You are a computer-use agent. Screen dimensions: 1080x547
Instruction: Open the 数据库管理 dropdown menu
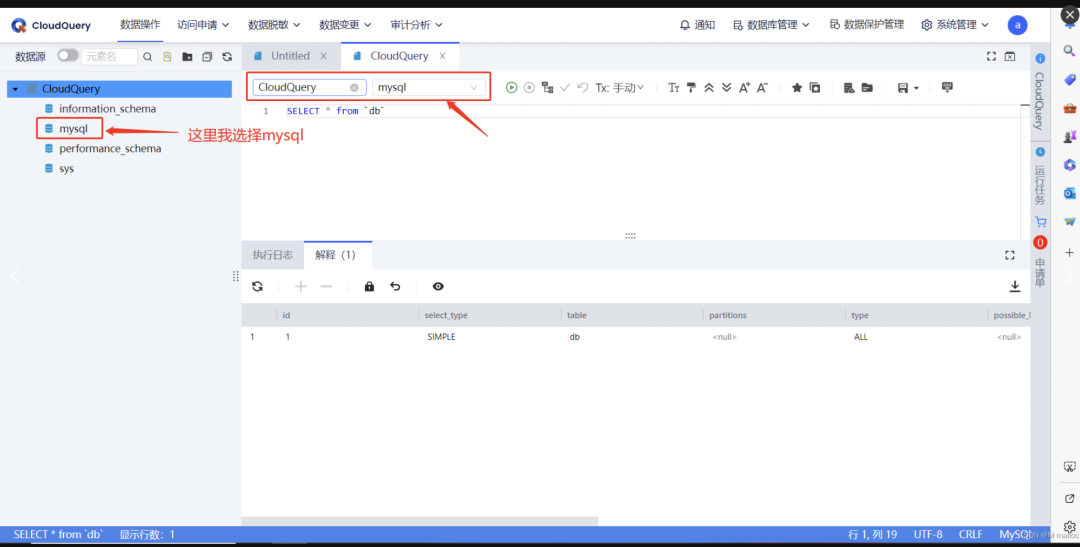pos(771,25)
